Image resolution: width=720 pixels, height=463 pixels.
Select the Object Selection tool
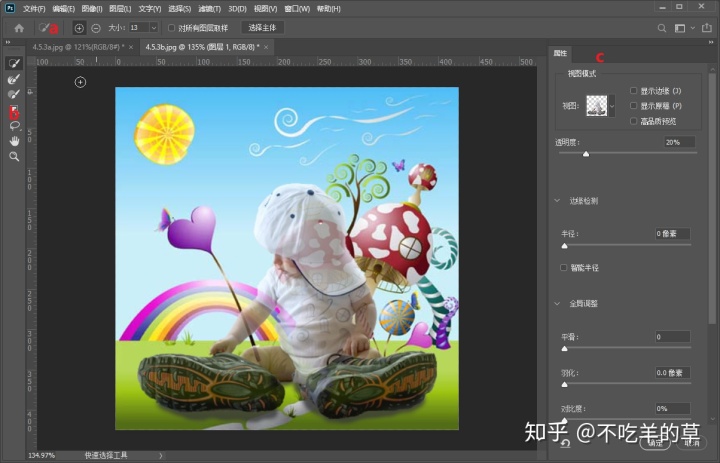(14, 111)
